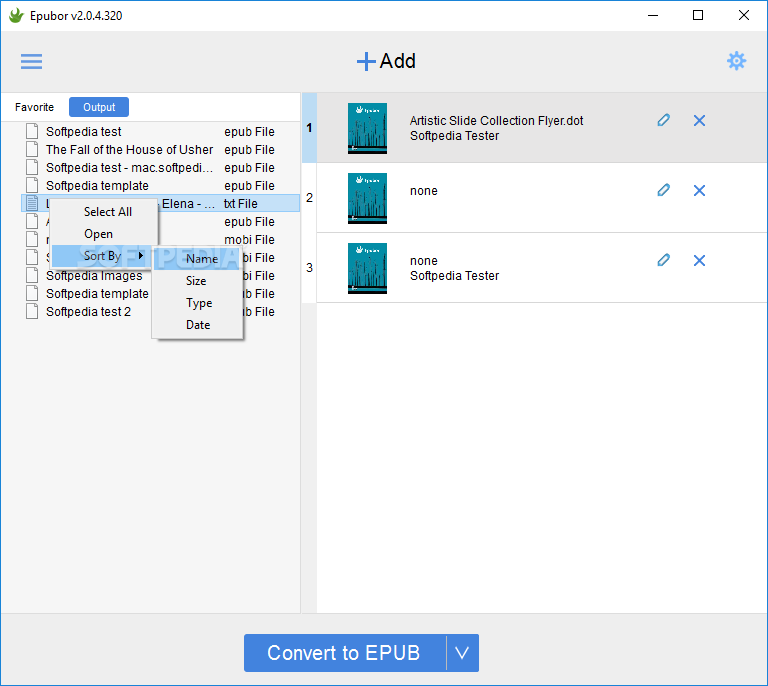
Task: Click the txt file icon in highlighted row
Action: click(32, 203)
